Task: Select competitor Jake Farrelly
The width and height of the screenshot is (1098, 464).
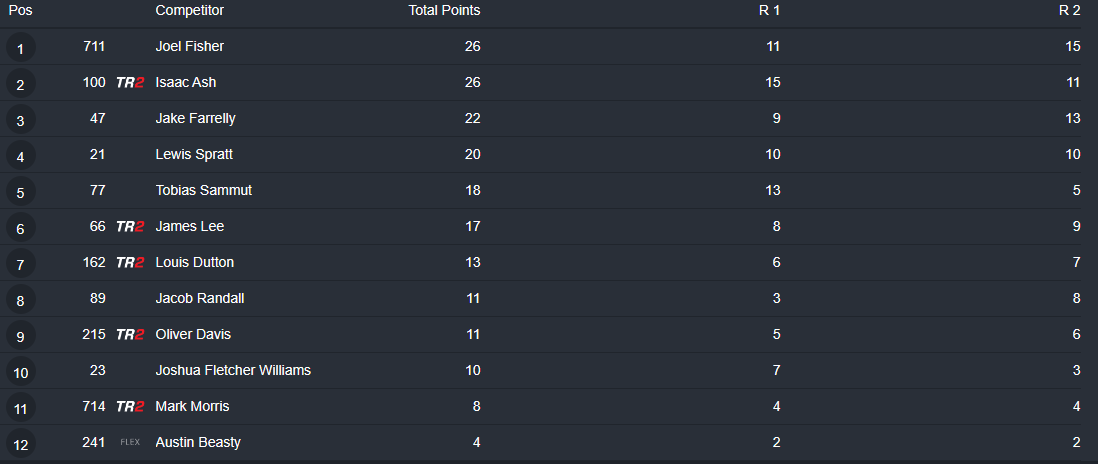Action: tap(195, 119)
